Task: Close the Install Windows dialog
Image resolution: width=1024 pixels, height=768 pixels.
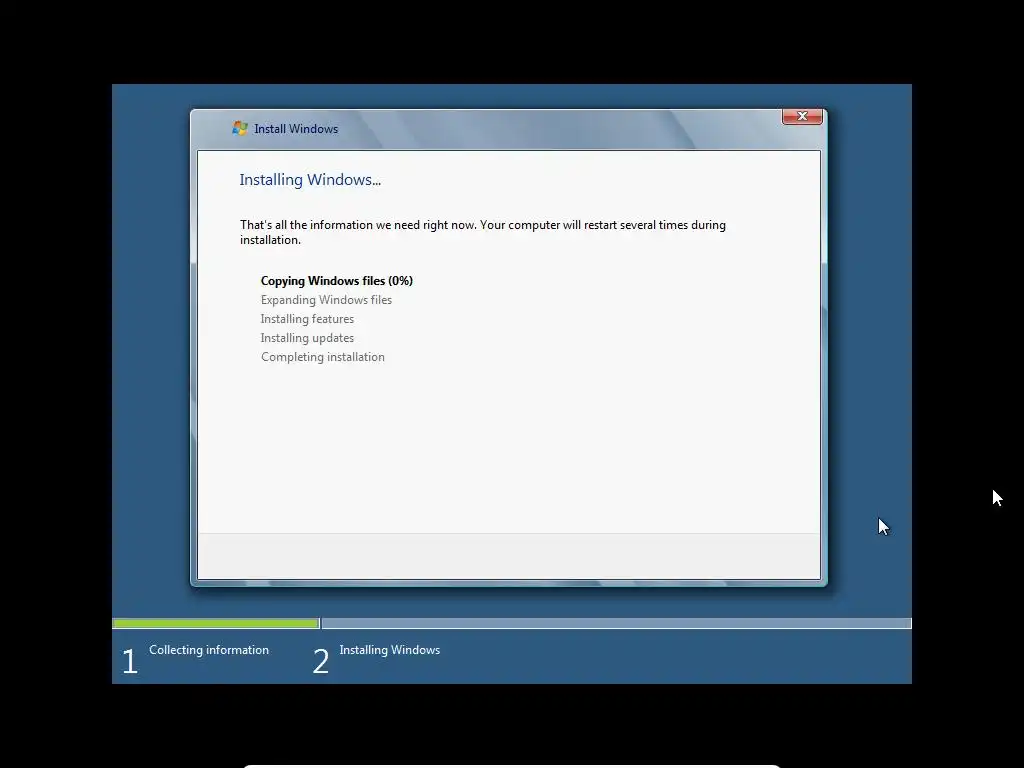Action: 802,116
